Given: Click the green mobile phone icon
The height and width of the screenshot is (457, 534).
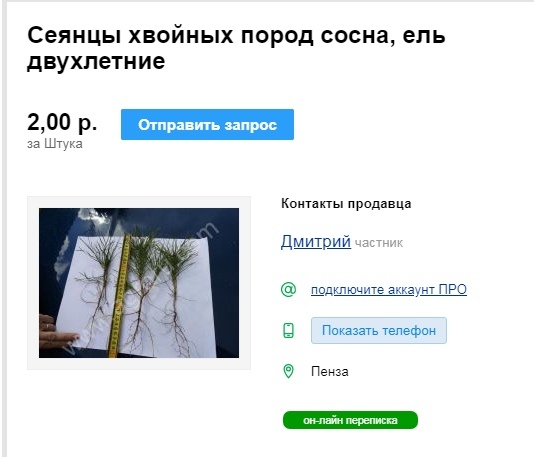Looking at the screenshot, I should 288,330.
